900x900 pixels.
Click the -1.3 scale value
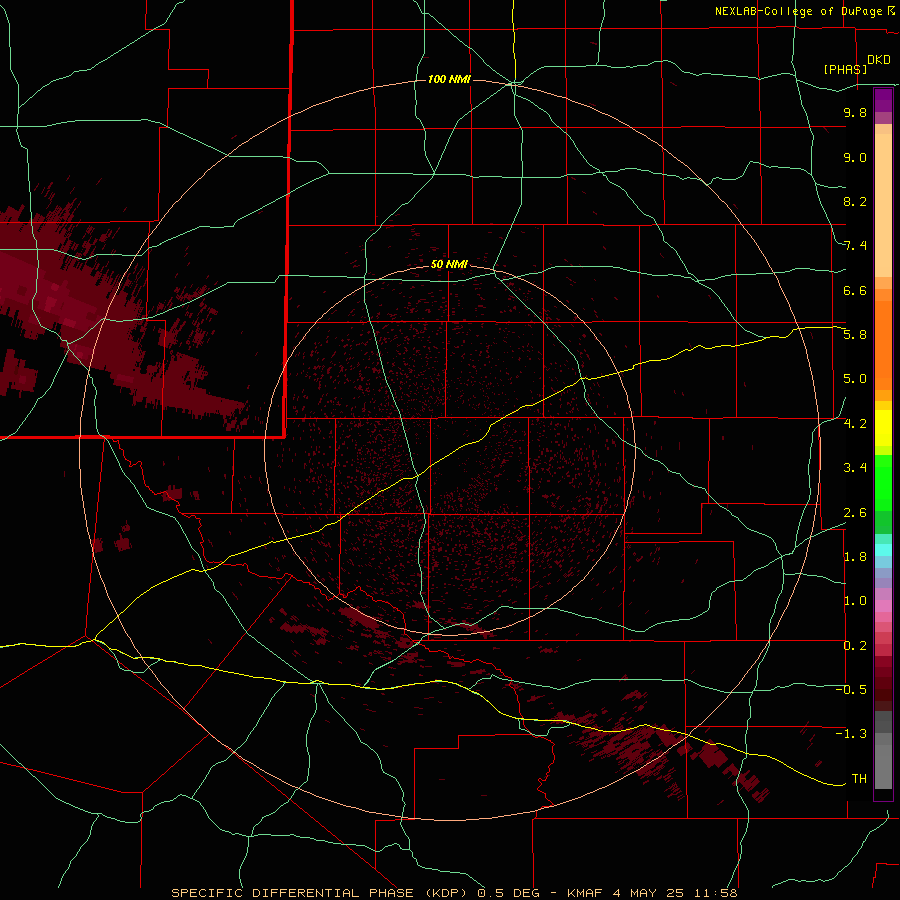coord(851,734)
